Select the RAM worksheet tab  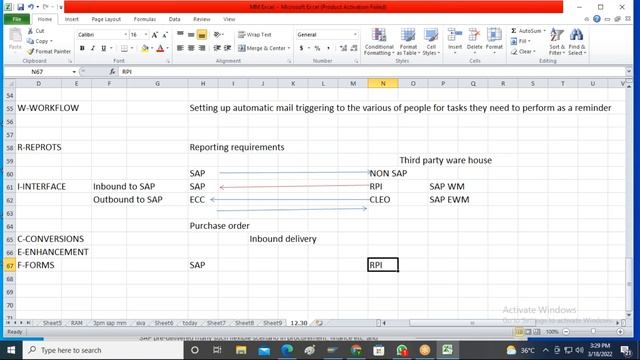(x=76, y=323)
